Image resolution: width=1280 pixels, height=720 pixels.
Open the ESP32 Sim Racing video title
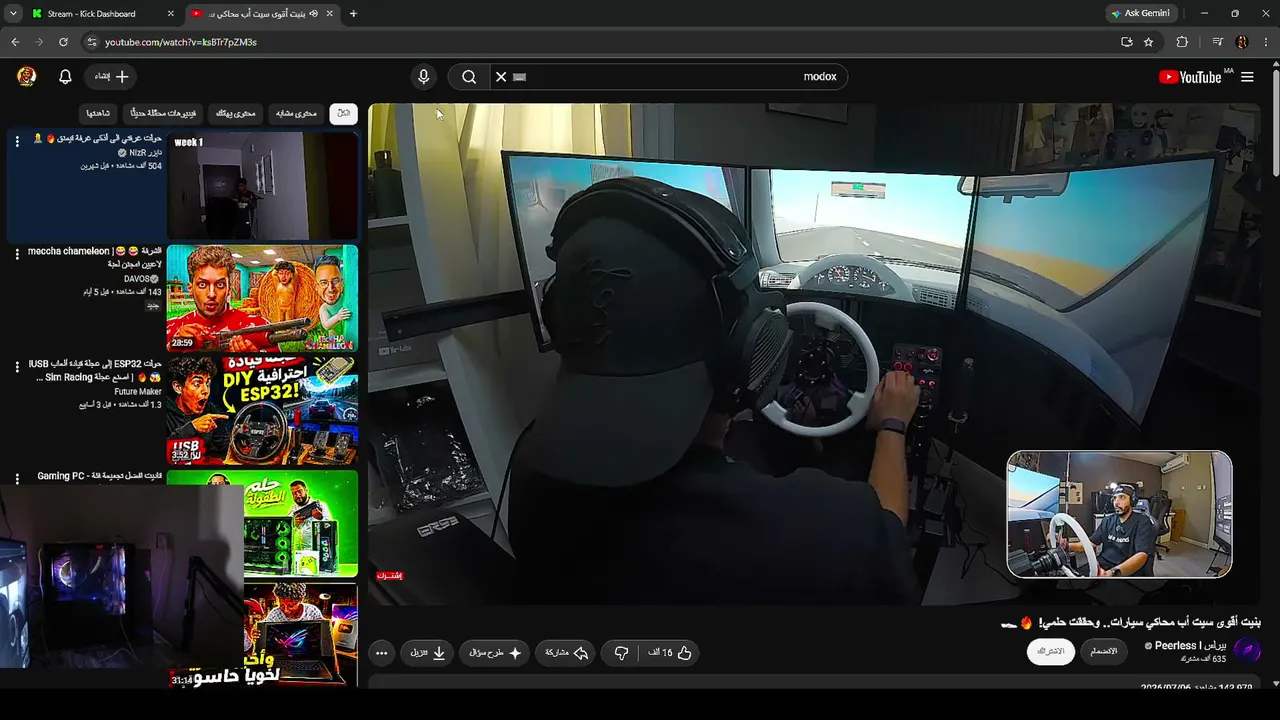click(95, 370)
